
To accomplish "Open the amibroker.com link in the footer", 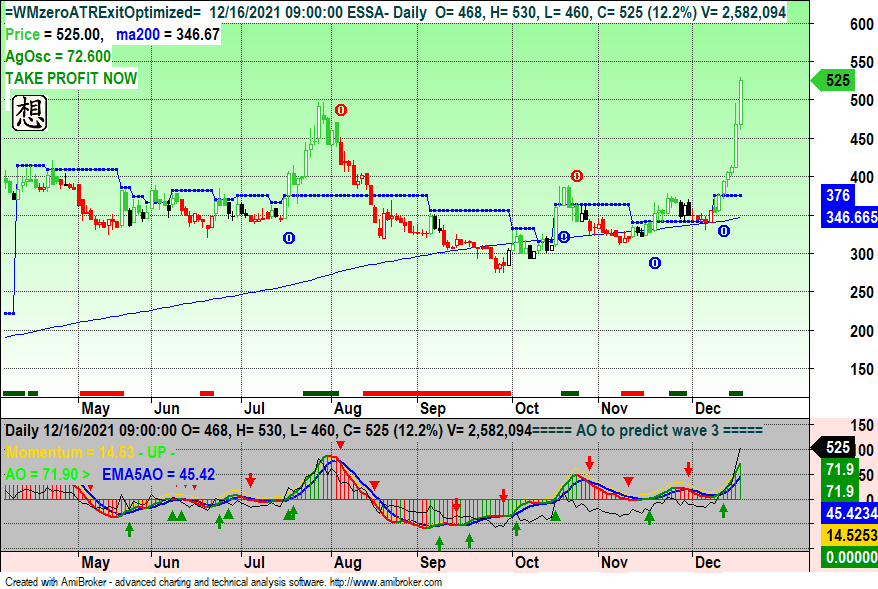I will click(x=386, y=582).
